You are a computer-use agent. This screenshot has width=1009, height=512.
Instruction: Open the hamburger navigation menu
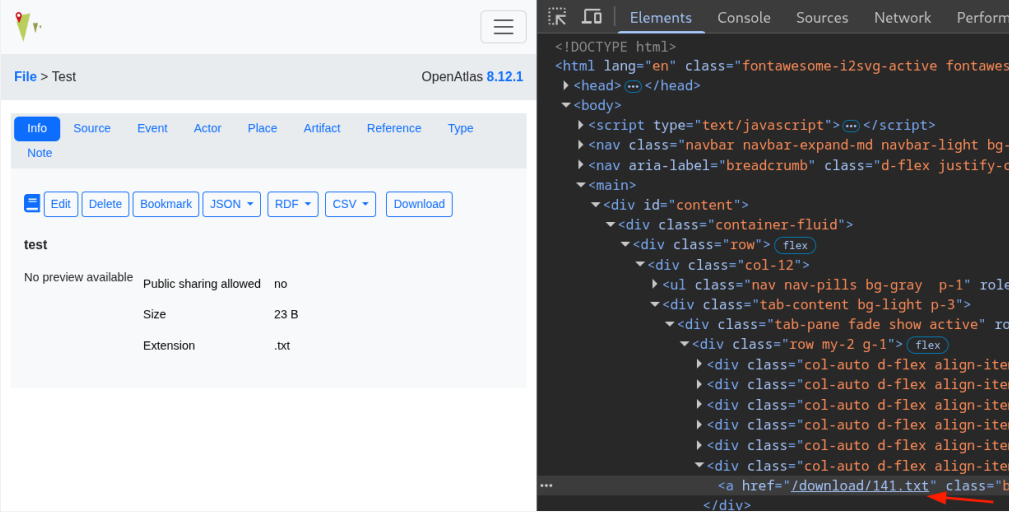503,27
